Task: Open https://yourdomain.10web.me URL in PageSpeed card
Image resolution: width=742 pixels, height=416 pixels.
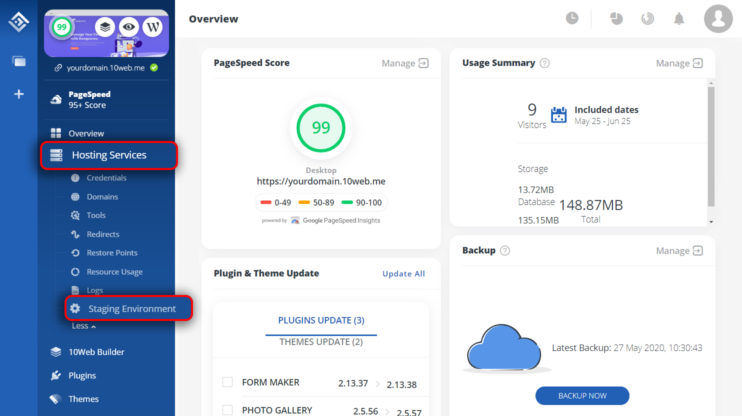Action: 321,181
